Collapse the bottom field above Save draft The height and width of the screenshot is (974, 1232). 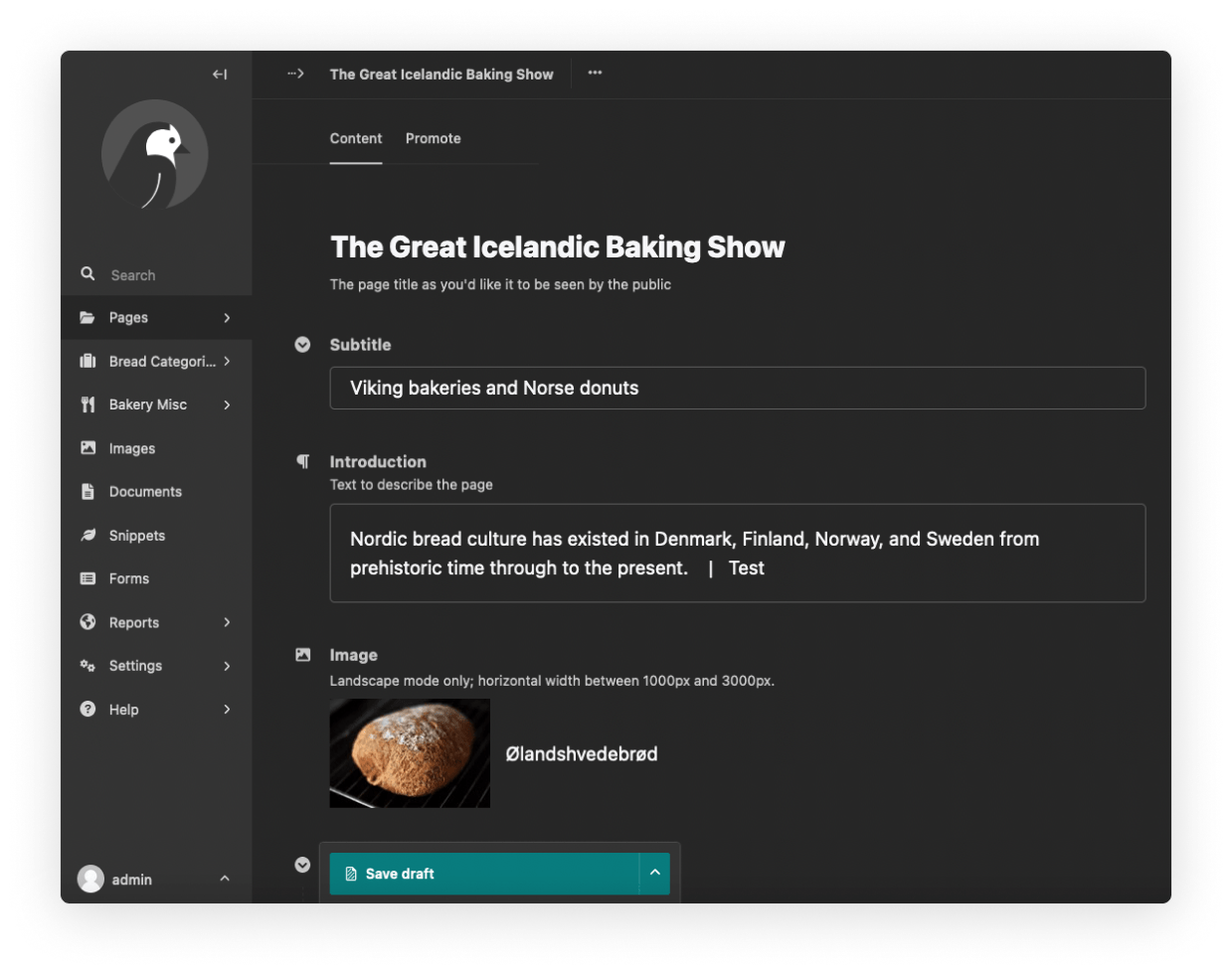(302, 865)
